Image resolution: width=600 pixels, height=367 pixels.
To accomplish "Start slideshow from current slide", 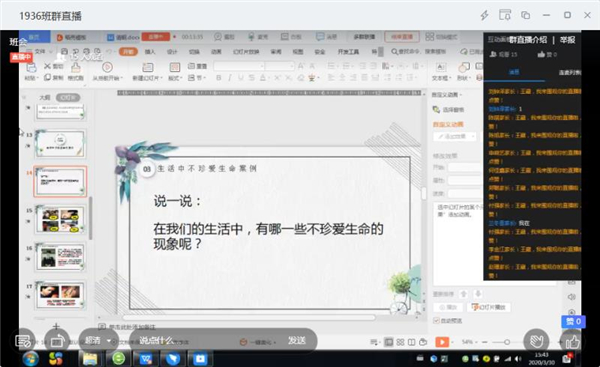I will tap(108, 67).
